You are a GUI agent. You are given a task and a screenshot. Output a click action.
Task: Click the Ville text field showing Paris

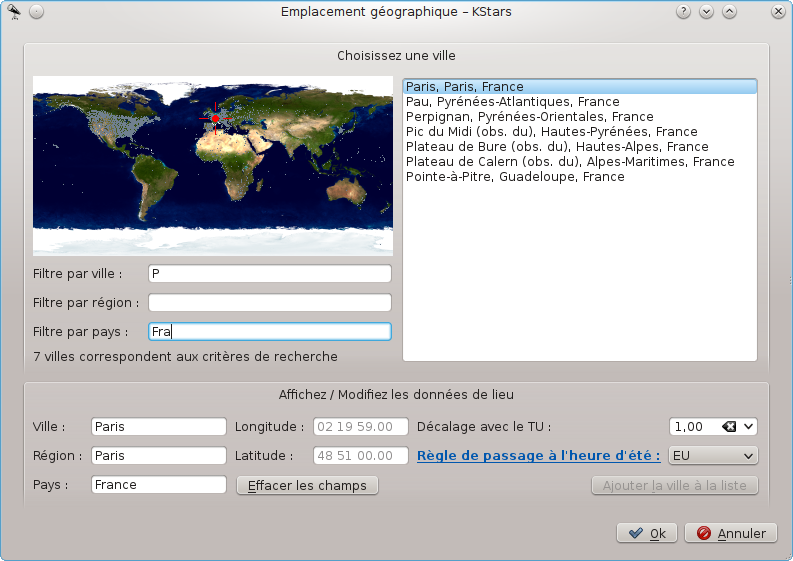pyautogui.click(x=158, y=427)
